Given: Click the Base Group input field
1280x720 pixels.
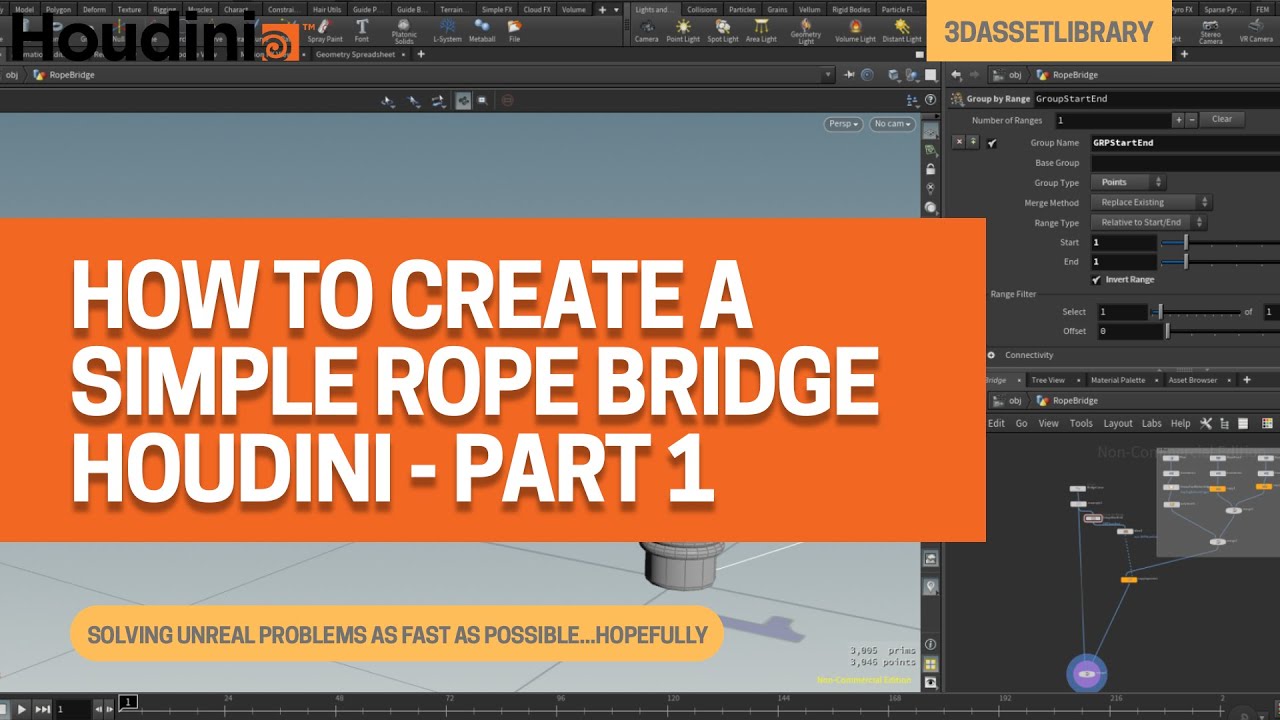Looking at the screenshot, I should pos(1185,162).
